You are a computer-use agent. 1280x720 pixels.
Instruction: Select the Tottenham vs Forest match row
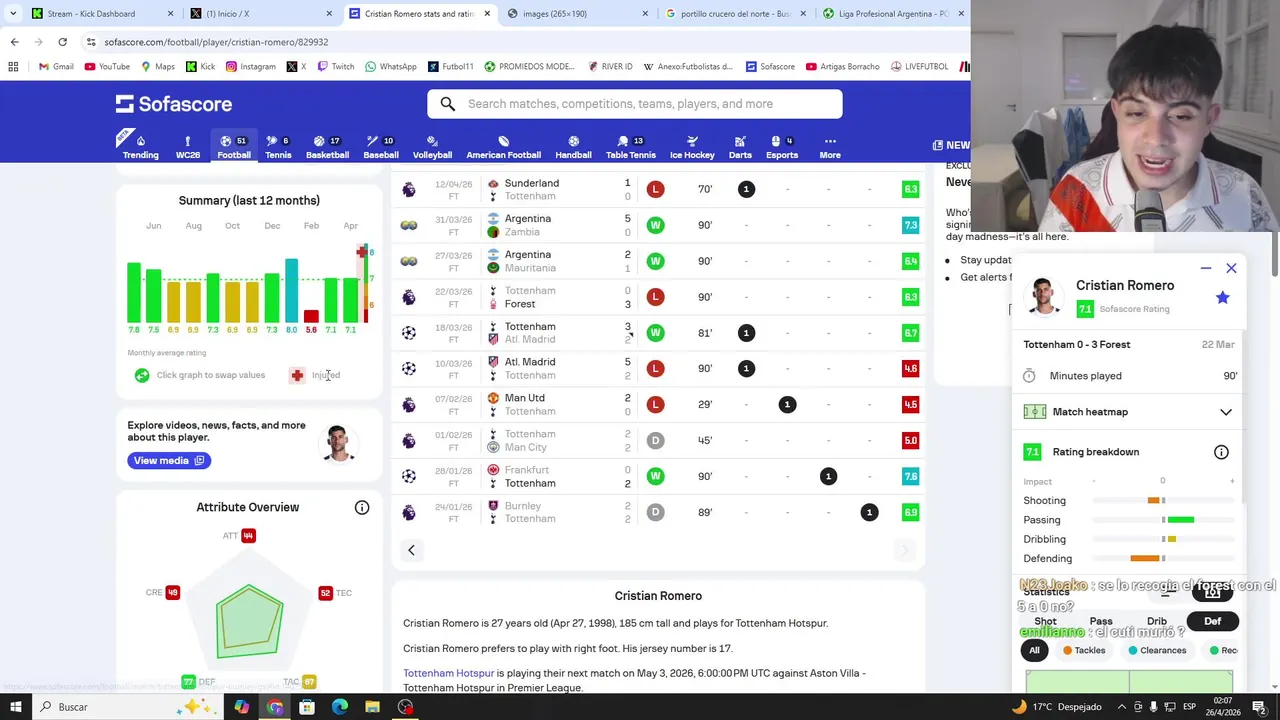pyautogui.click(x=658, y=297)
